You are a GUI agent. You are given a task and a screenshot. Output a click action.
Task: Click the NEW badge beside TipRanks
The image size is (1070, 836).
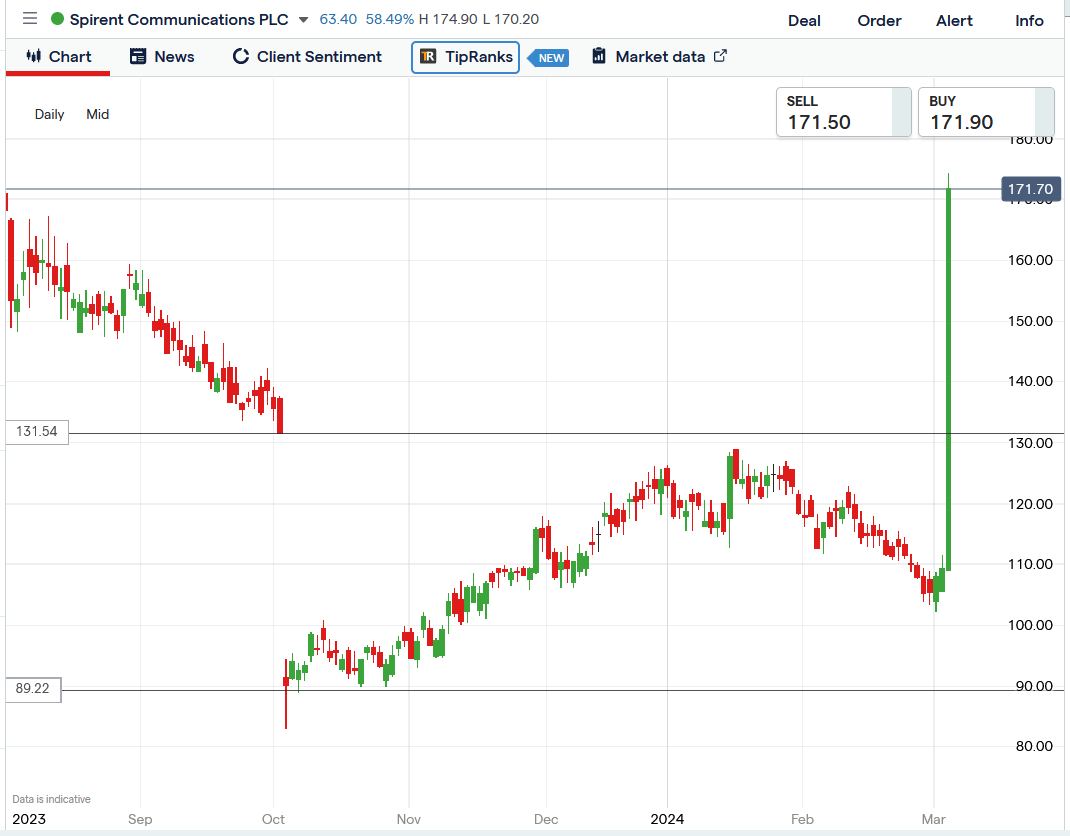click(549, 58)
